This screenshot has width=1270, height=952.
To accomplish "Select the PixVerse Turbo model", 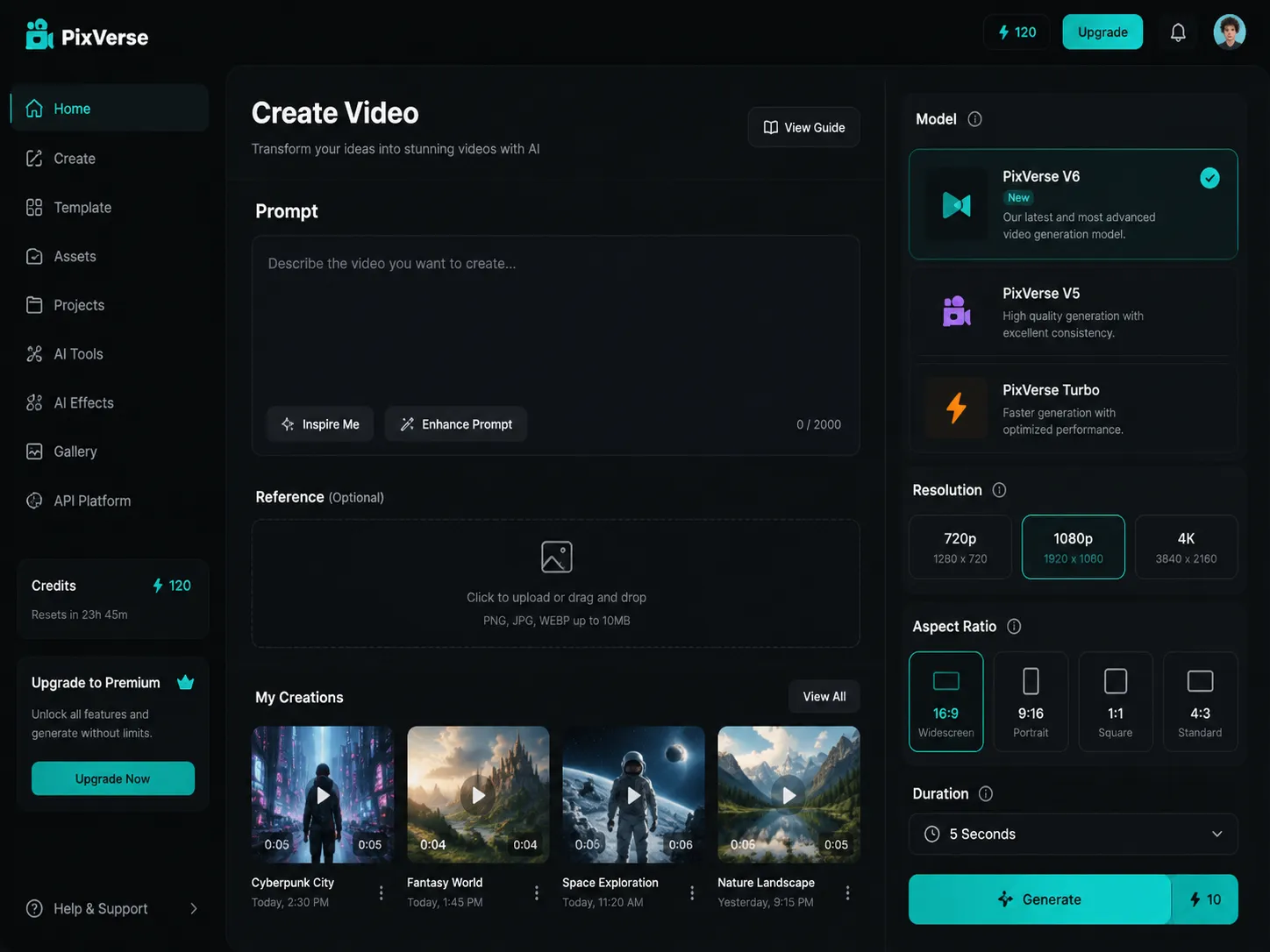I will pos(1074,409).
